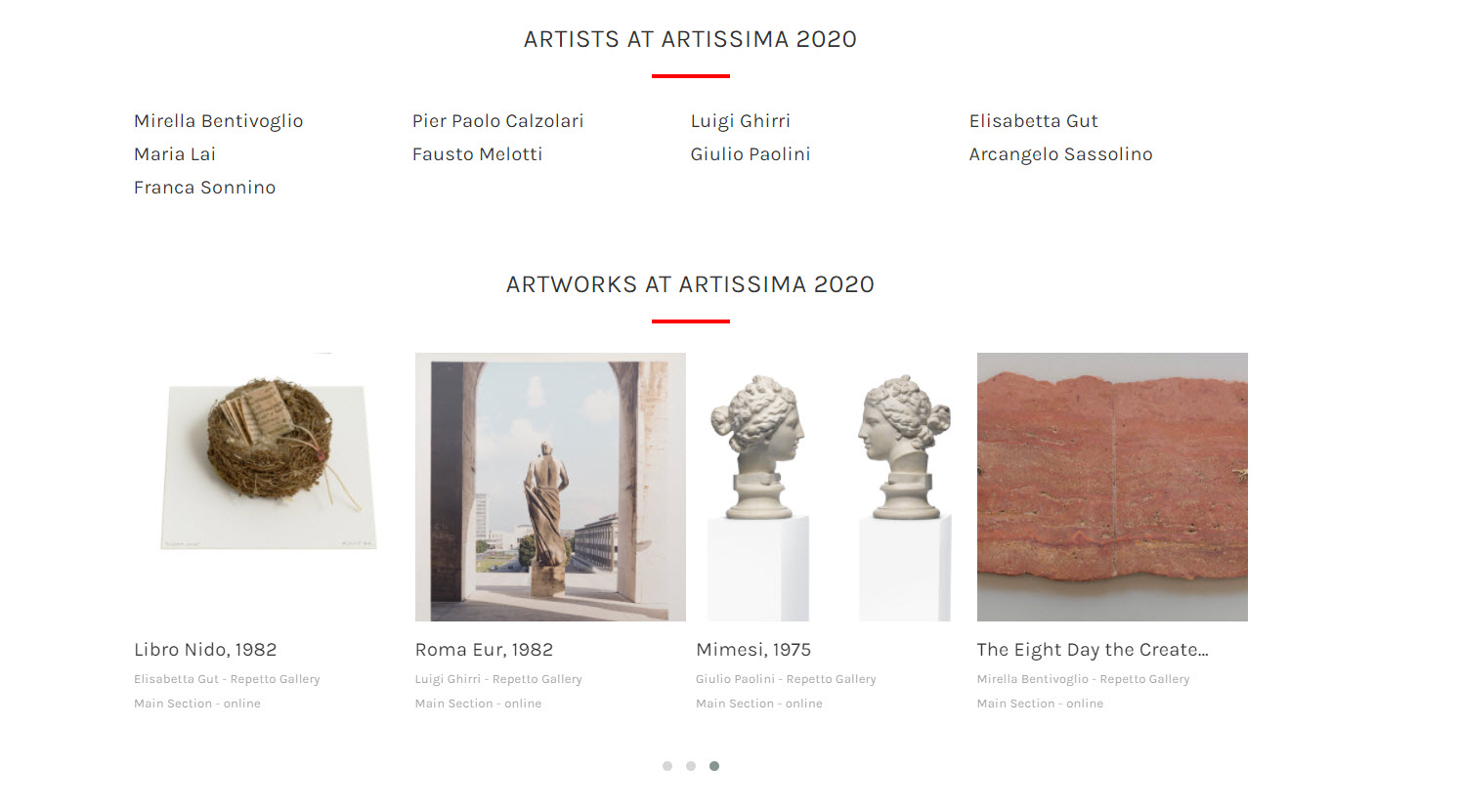Open Giulio Paolini artist link
The image size is (1460, 812).
(x=750, y=154)
